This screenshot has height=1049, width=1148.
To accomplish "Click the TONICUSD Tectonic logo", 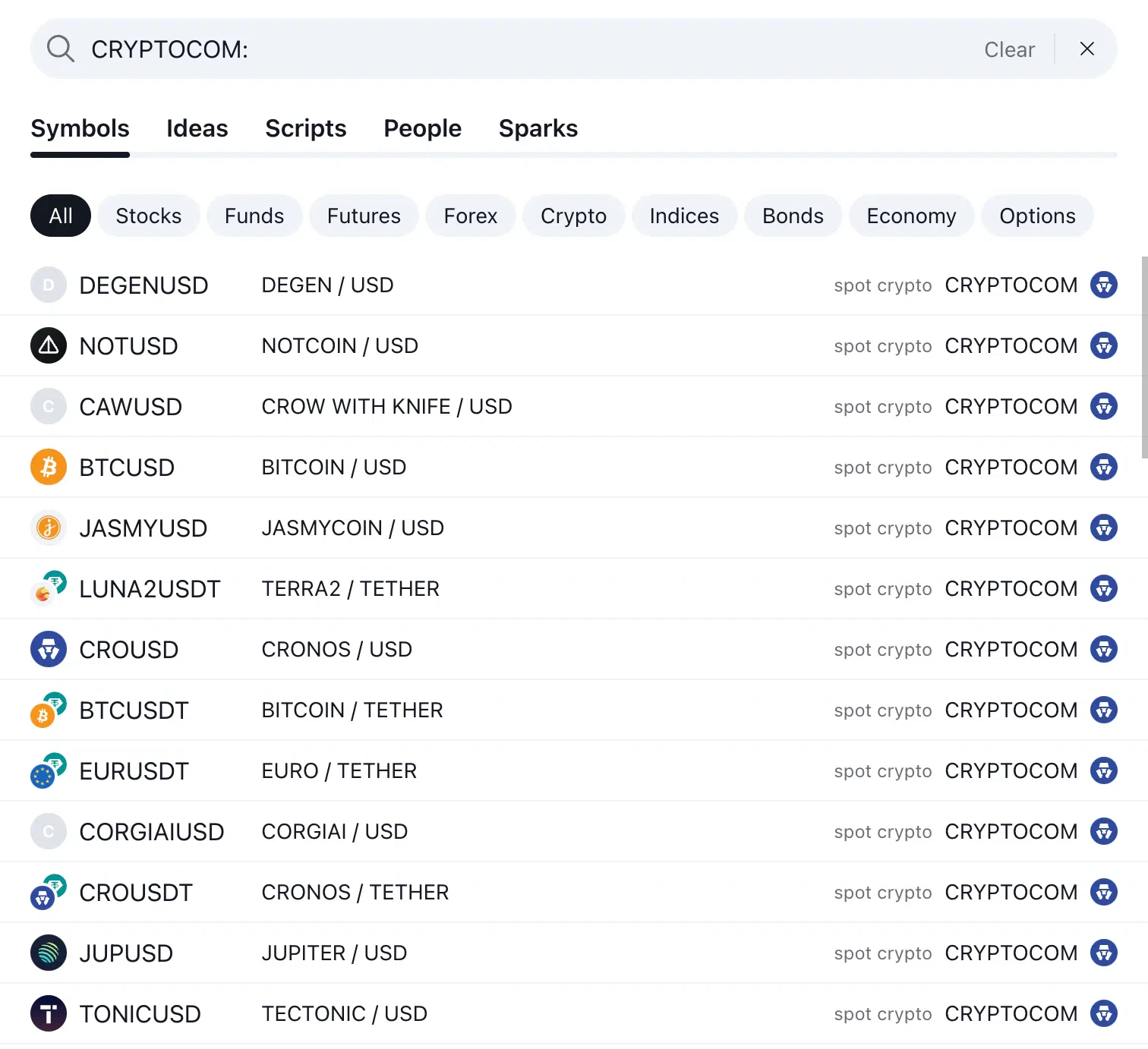I will click(x=49, y=1013).
